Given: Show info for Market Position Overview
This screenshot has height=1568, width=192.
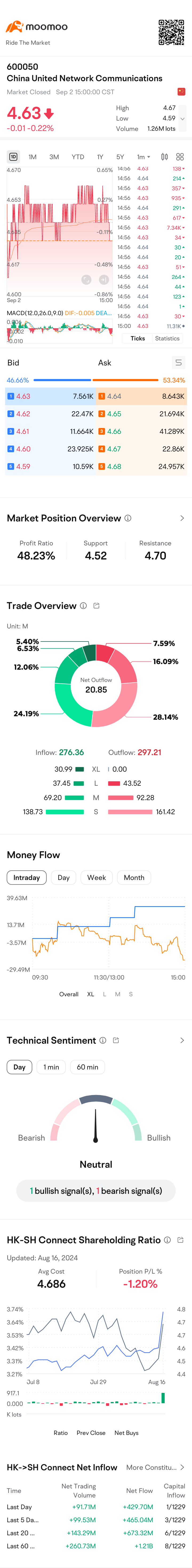Looking at the screenshot, I should pyautogui.click(x=128, y=518).
